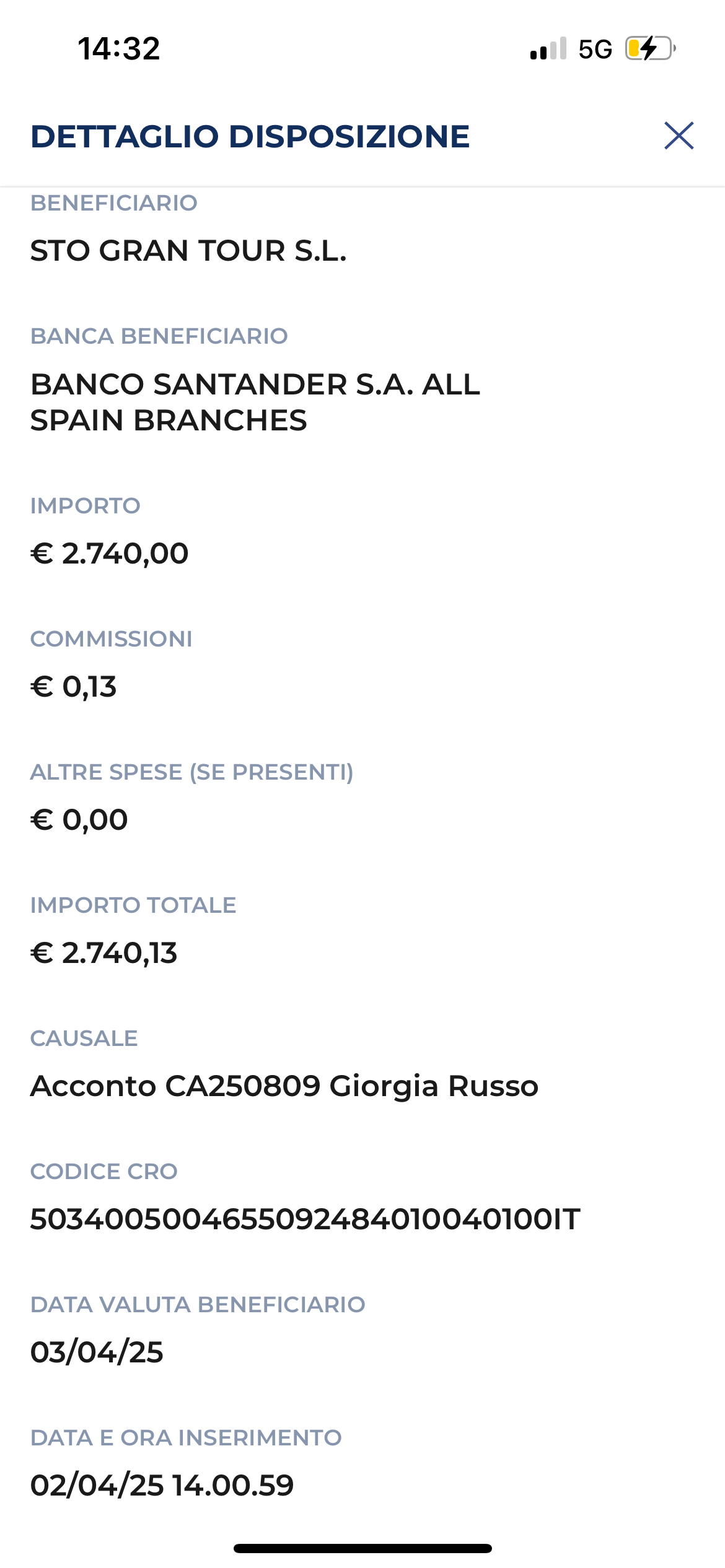The height and width of the screenshot is (1568, 725).
Task: Close the Dettaglio Disposizione panel
Action: [x=679, y=136]
